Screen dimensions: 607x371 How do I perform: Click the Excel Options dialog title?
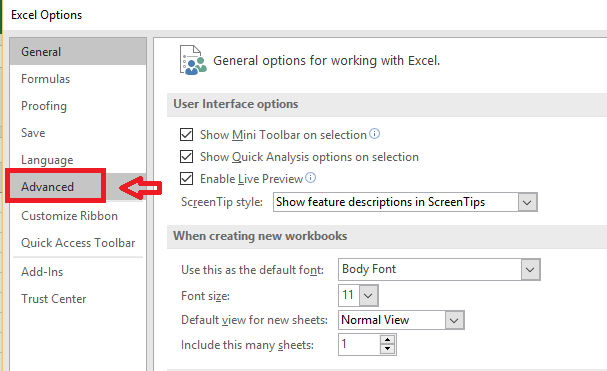[46, 15]
